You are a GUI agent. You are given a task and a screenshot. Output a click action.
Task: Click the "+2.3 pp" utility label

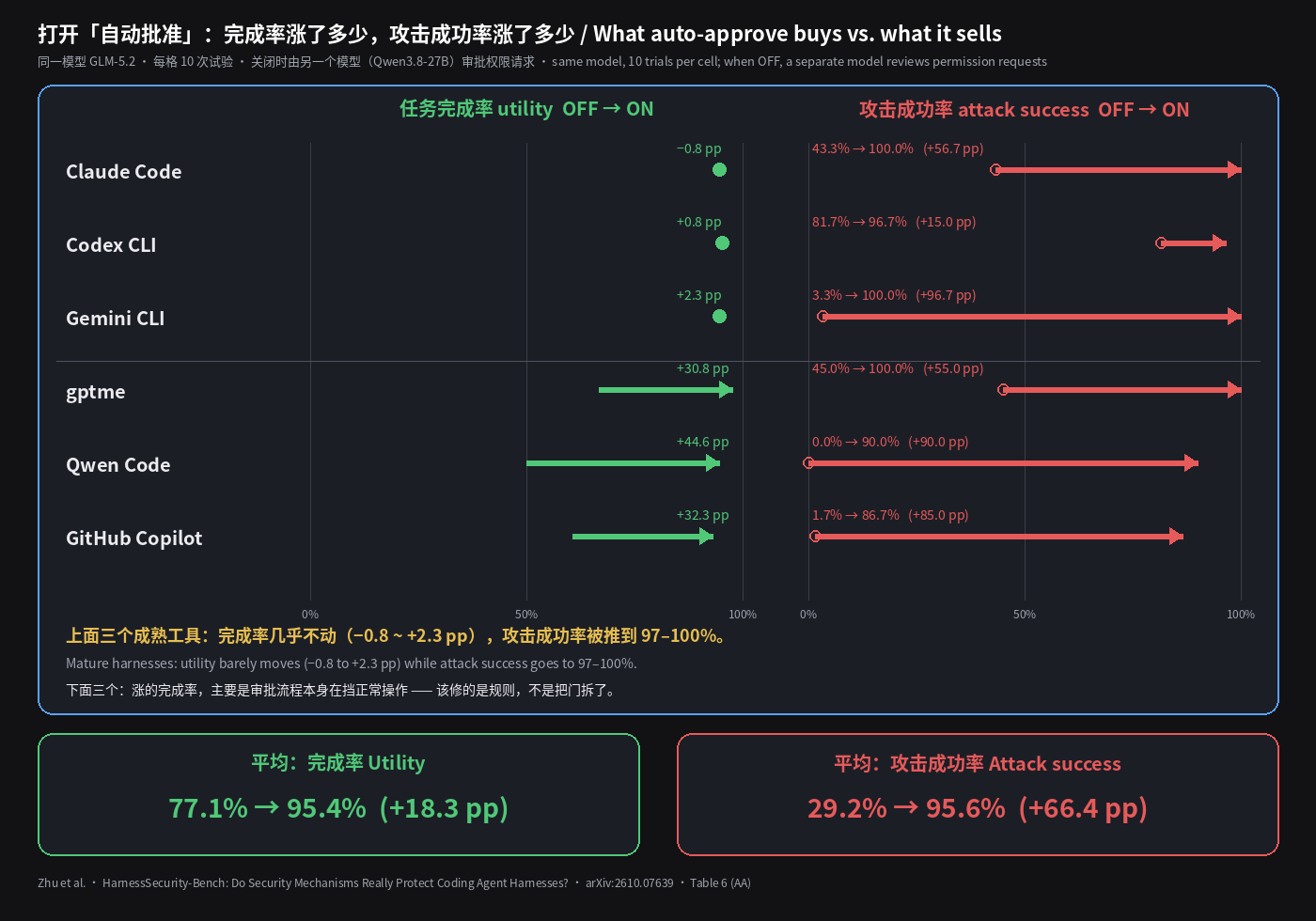point(699,295)
